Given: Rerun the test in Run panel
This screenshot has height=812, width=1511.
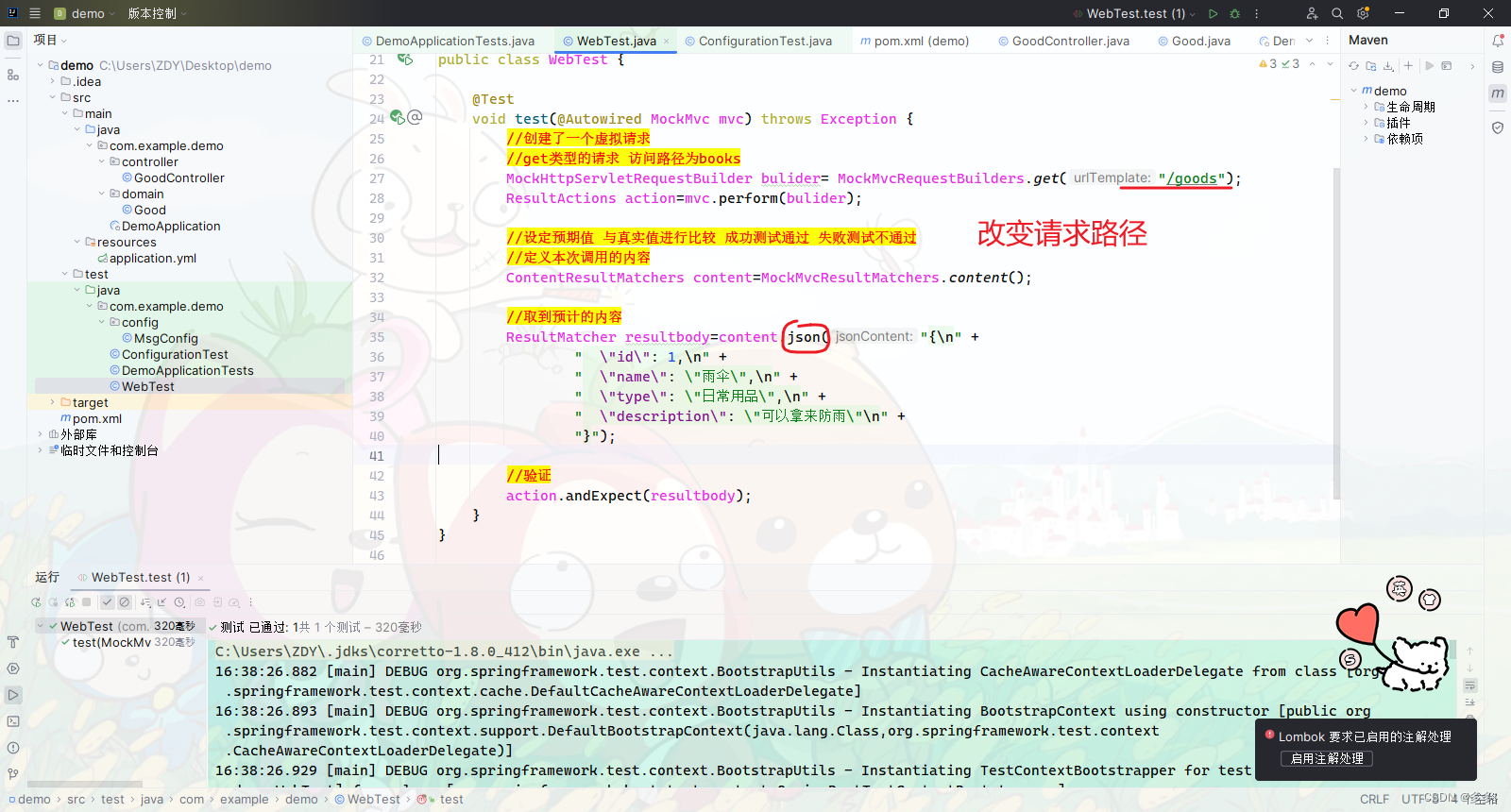Looking at the screenshot, I should 36,602.
